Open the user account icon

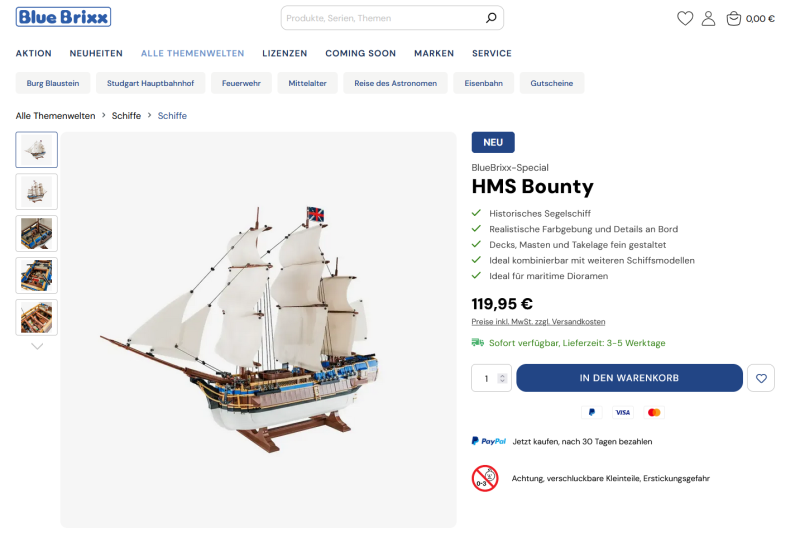point(708,18)
